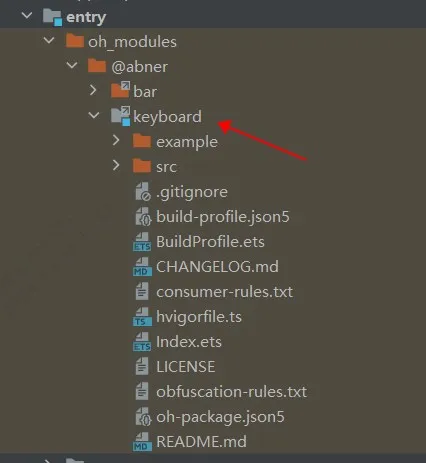
Task: Click the BuildProfile.ets ETS file icon
Action: point(142,242)
